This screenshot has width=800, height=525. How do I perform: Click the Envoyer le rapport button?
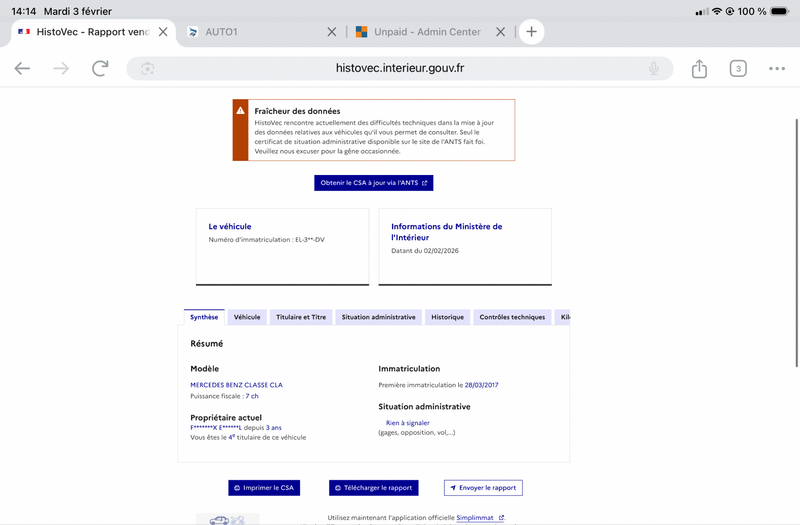pyautogui.click(x=483, y=488)
